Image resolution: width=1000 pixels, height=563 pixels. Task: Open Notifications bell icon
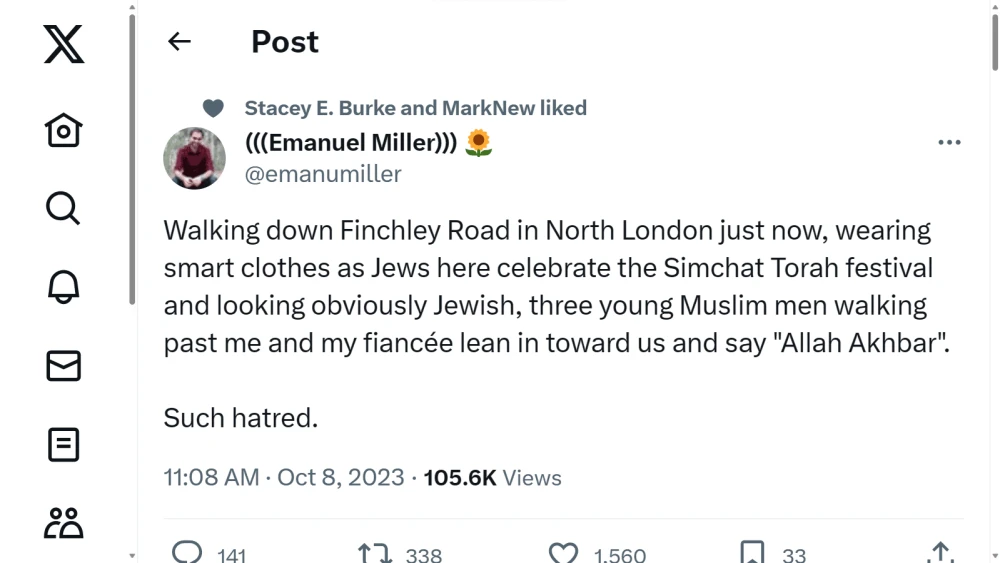click(64, 287)
